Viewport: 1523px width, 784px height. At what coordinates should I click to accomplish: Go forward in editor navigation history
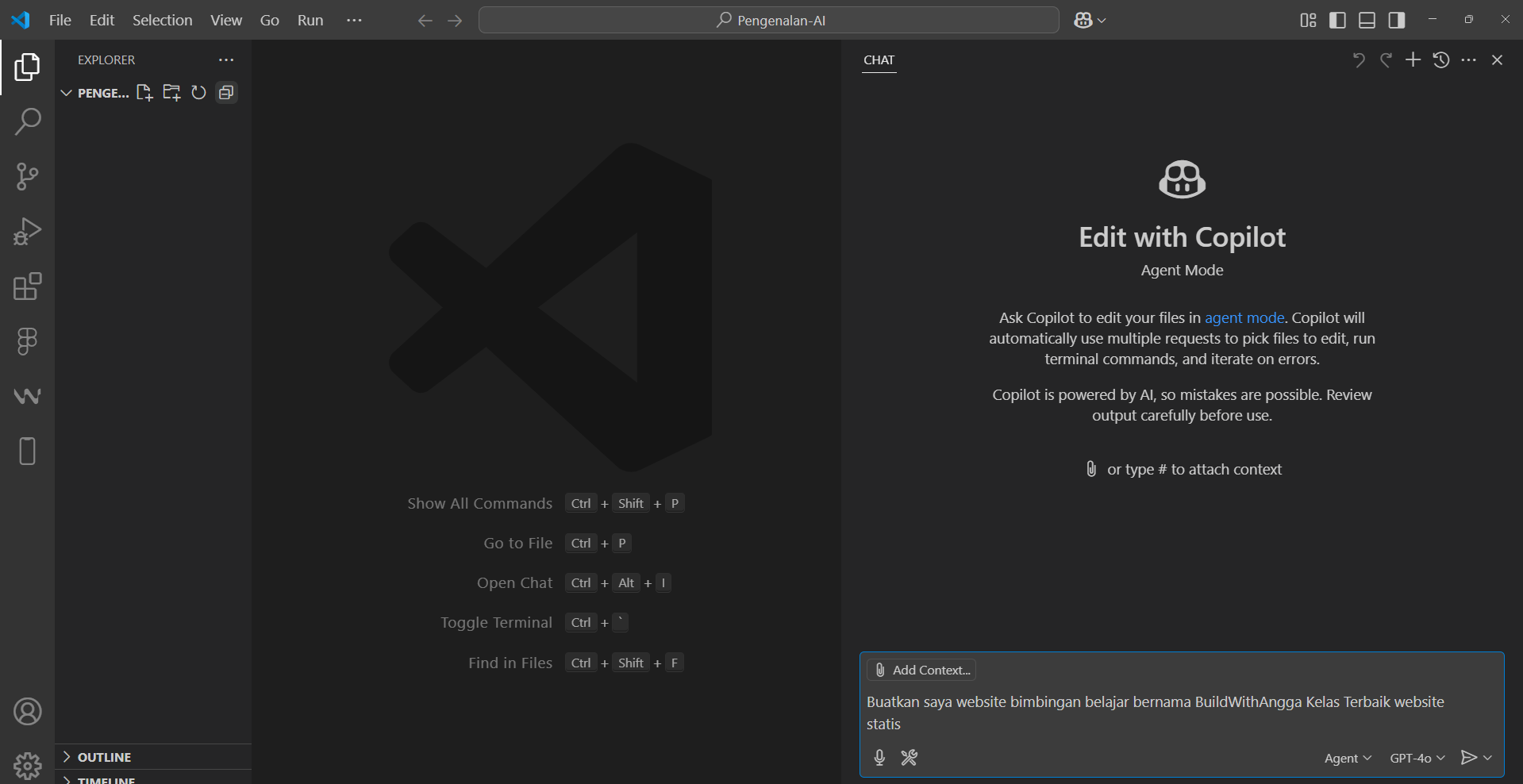pos(455,21)
